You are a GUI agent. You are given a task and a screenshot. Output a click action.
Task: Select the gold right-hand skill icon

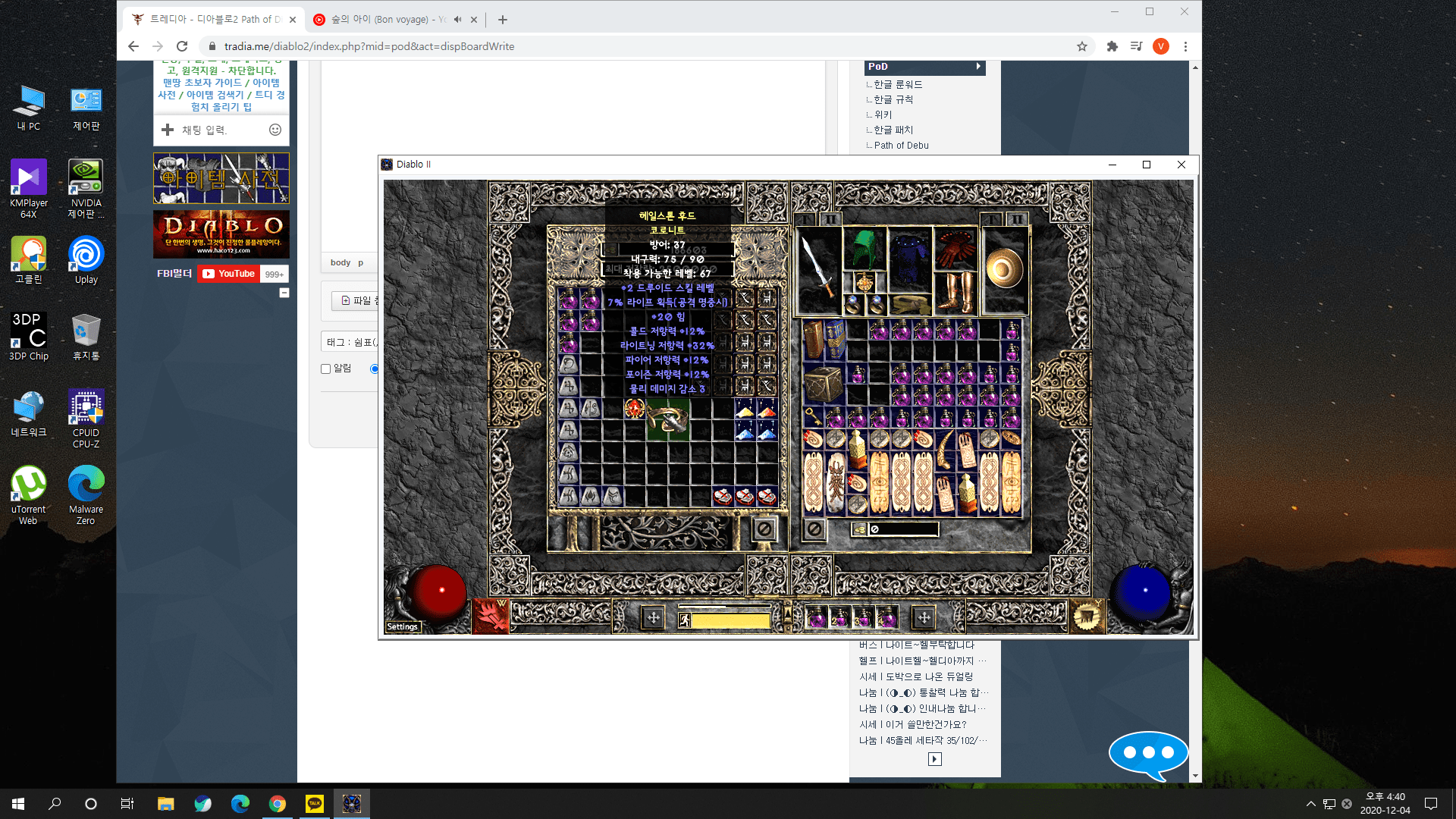click(1087, 617)
